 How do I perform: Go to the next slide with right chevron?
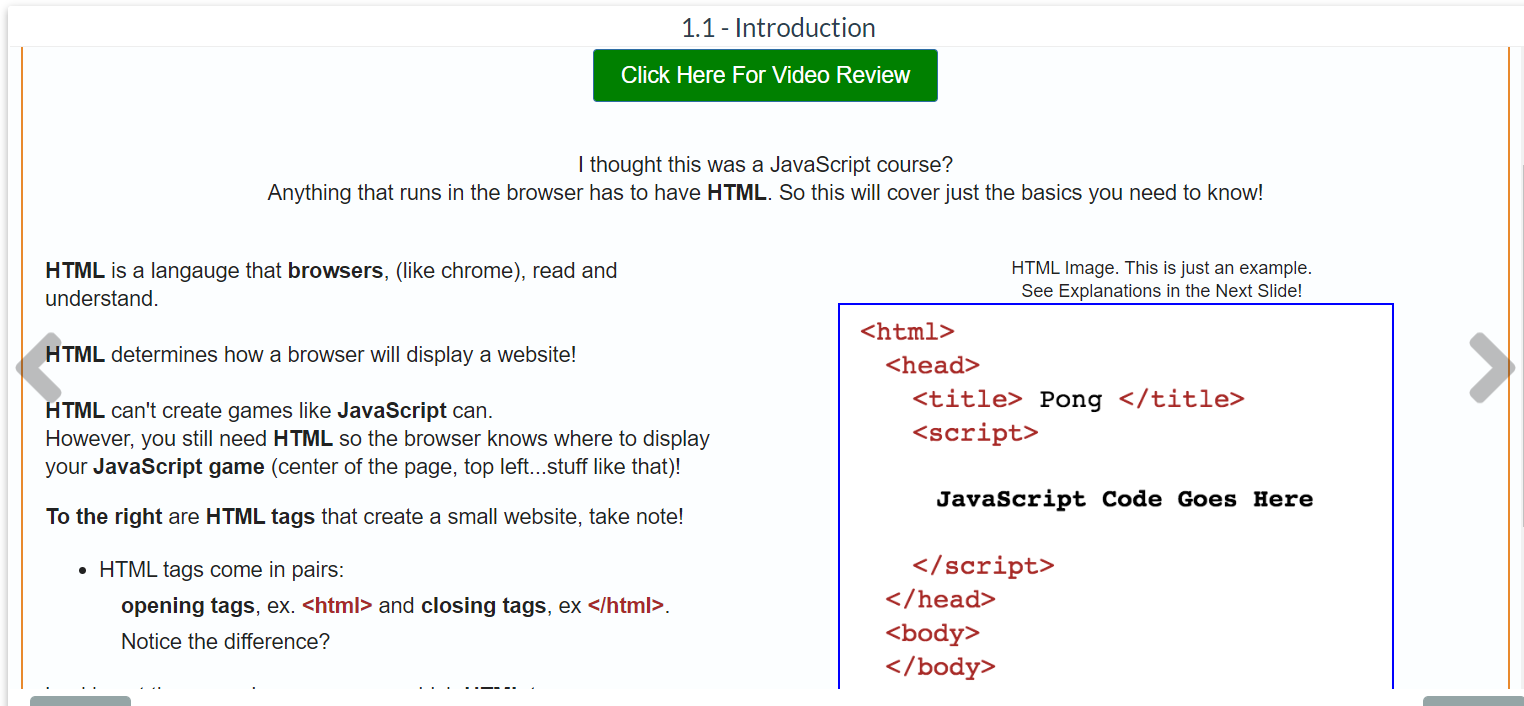tap(1491, 368)
